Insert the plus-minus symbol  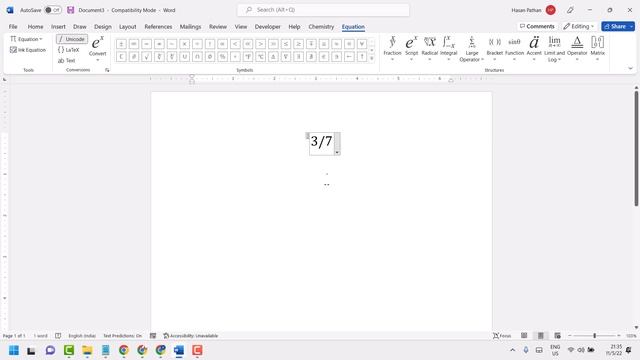click(x=121, y=44)
